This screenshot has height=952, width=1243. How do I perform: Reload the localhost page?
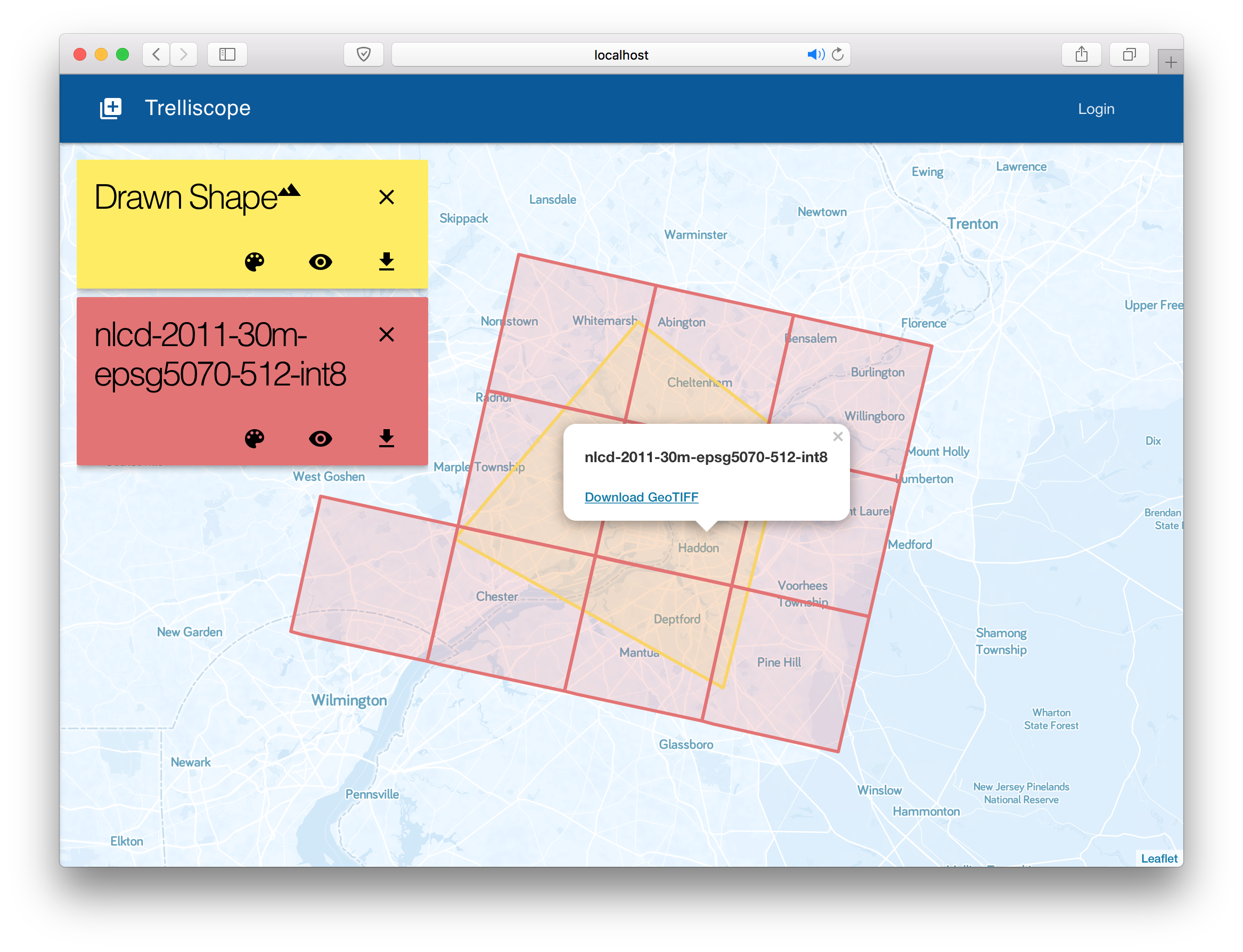point(838,54)
